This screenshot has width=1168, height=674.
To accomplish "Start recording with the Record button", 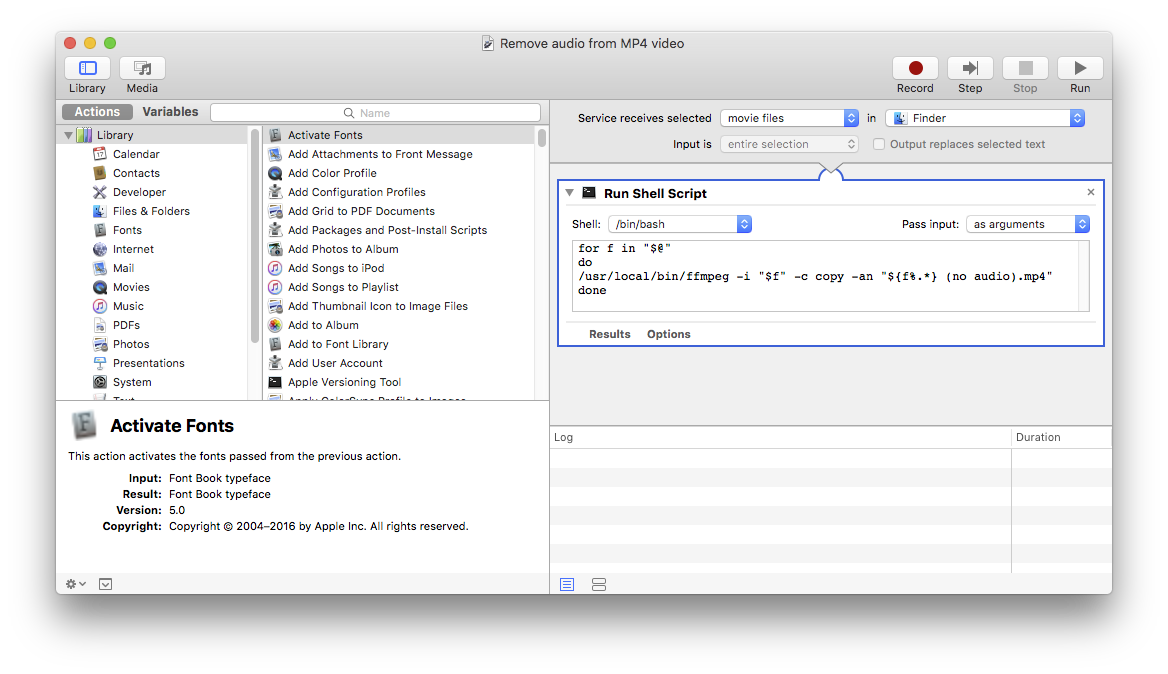I will pyautogui.click(x=915, y=69).
